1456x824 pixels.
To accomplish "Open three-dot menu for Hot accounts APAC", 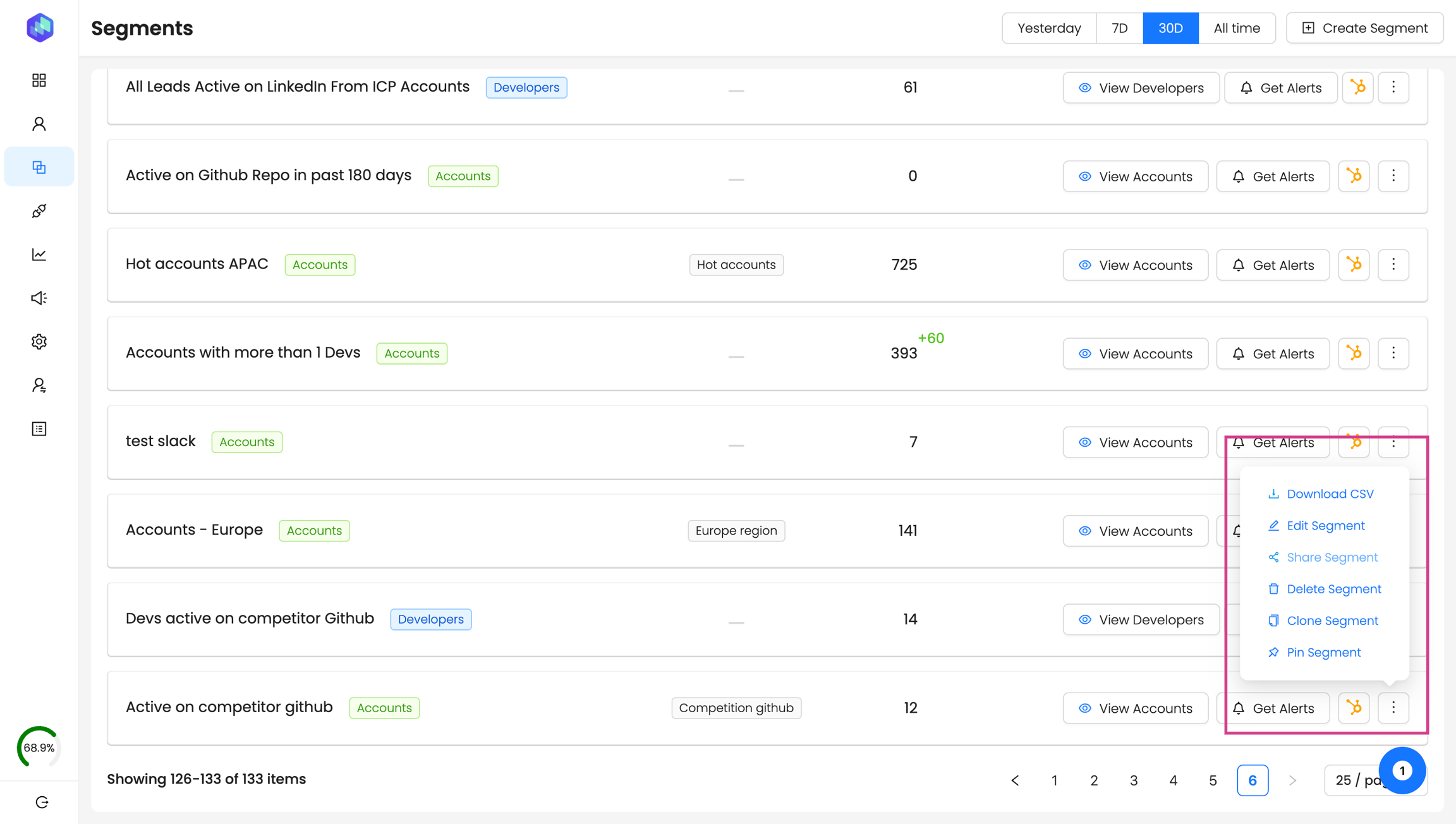I will pos(1393,265).
